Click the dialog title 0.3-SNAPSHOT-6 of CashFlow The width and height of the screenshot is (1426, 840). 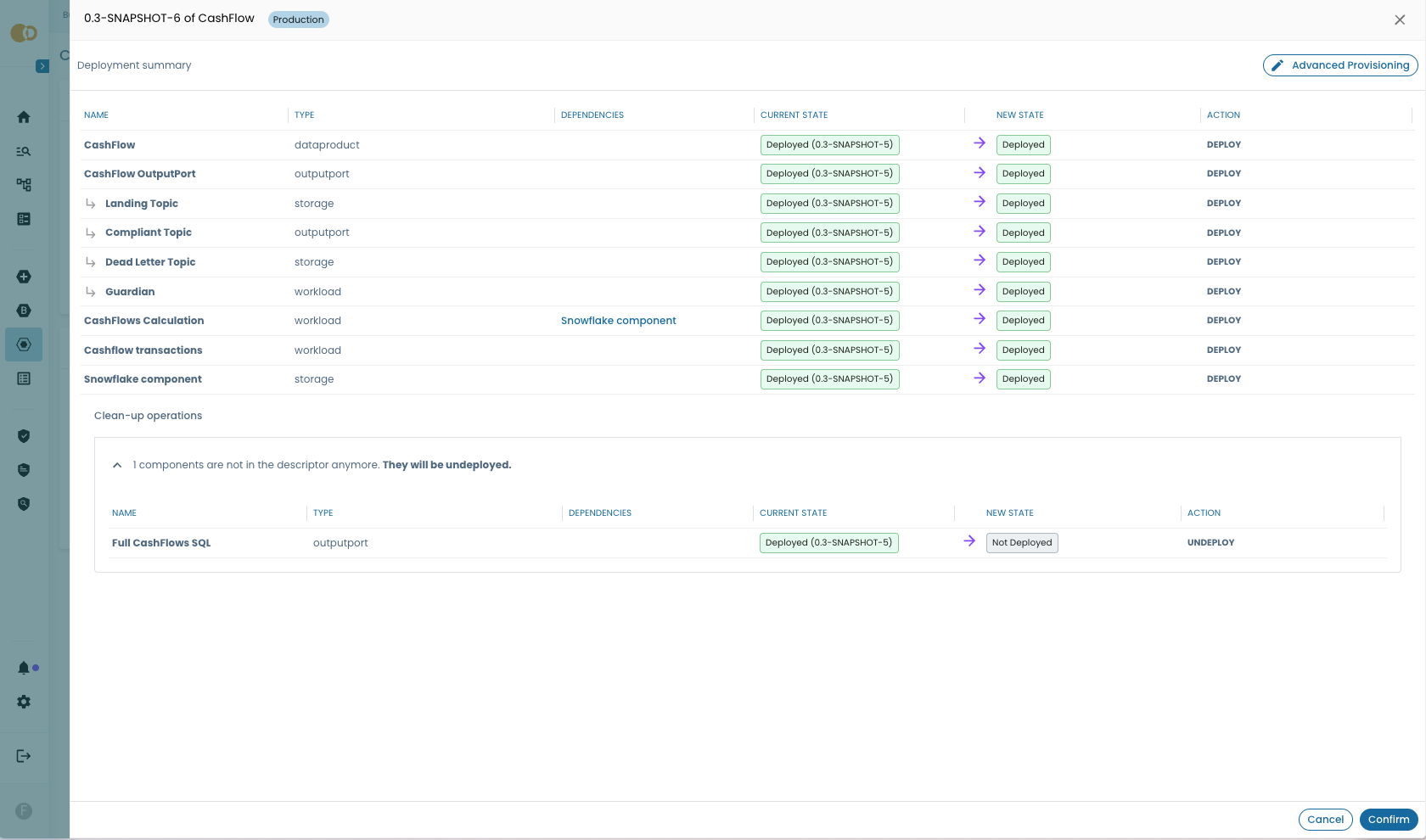click(x=169, y=18)
